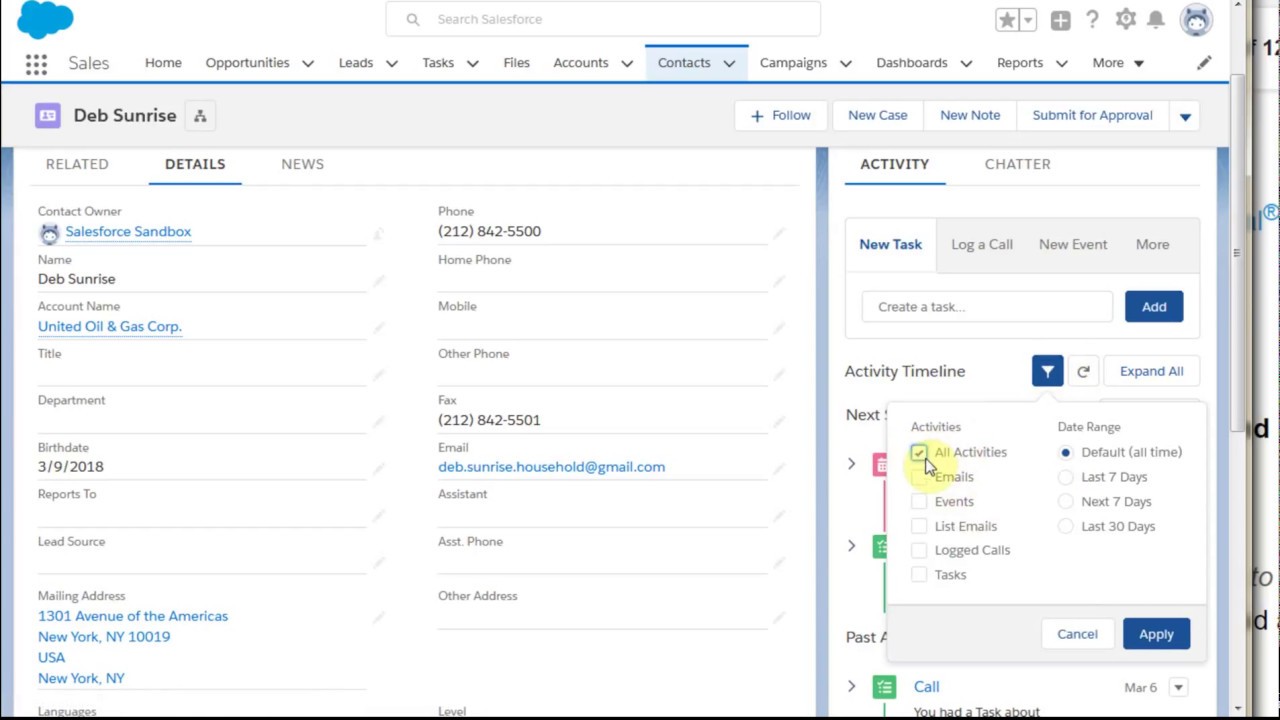Screen dimensions: 1280x720
Task: Open the Opportunities dropdown chevron
Action: (x=308, y=64)
